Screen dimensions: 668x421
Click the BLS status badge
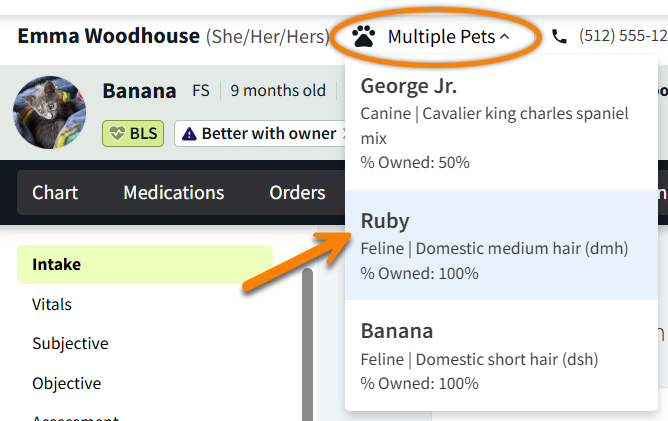point(133,134)
